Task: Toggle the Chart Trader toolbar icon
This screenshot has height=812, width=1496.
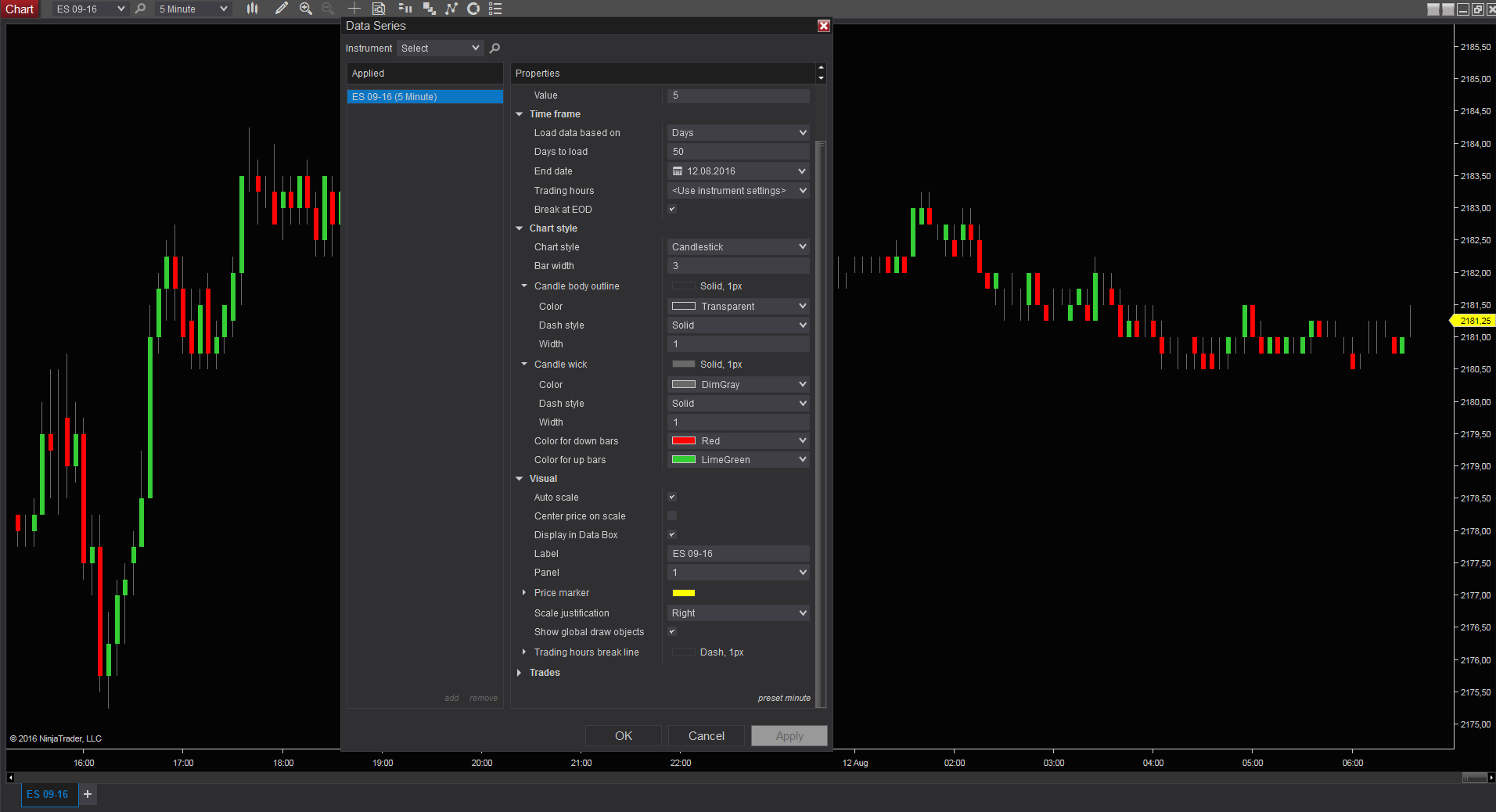Action: click(405, 9)
